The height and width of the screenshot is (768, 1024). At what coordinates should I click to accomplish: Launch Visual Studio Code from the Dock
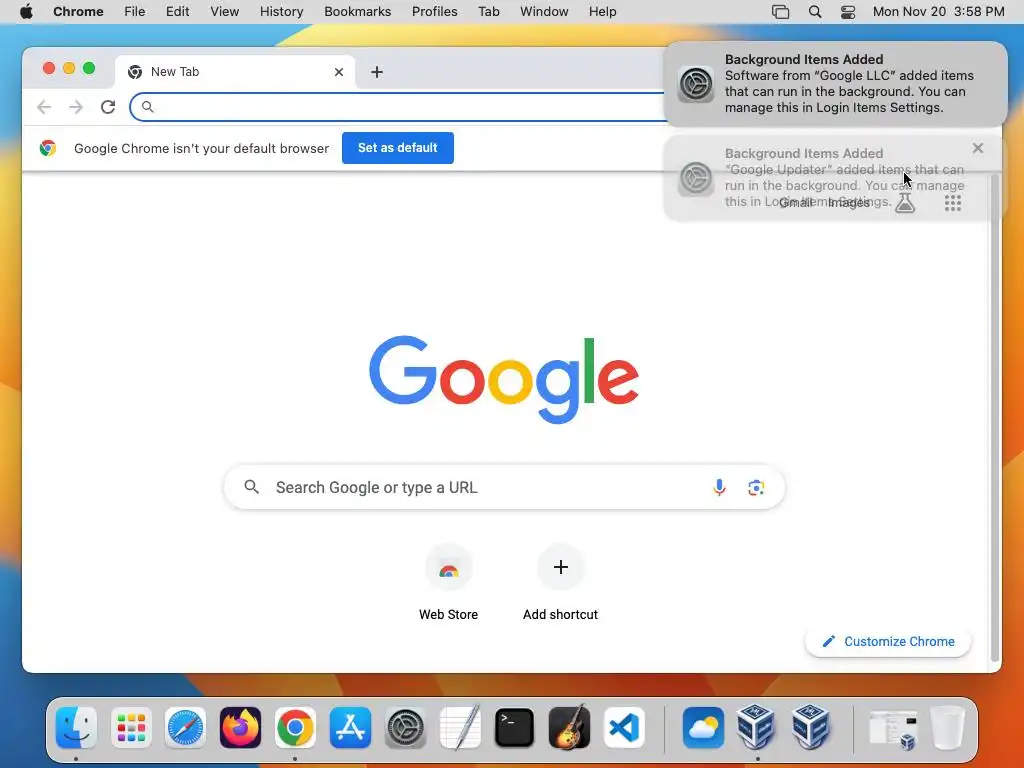tap(624, 727)
